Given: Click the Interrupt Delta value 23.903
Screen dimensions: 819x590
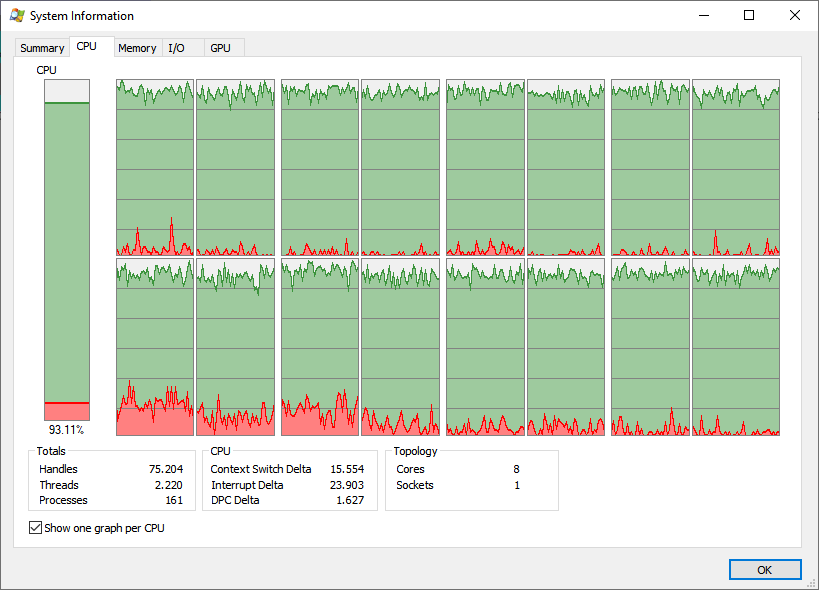Looking at the screenshot, I should [347, 485].
